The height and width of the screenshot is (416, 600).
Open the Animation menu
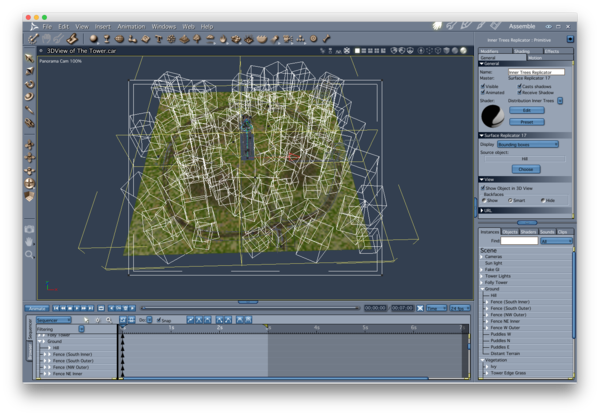click(131, 26)
